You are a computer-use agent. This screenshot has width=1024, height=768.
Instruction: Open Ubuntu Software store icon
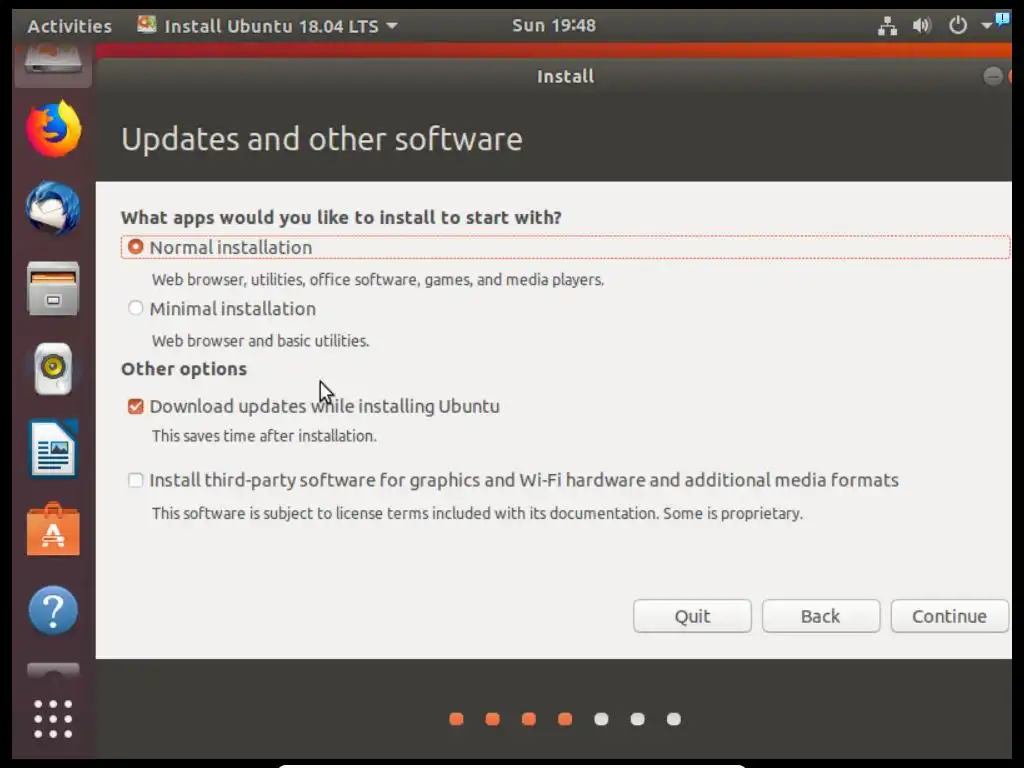click(54, 530)
